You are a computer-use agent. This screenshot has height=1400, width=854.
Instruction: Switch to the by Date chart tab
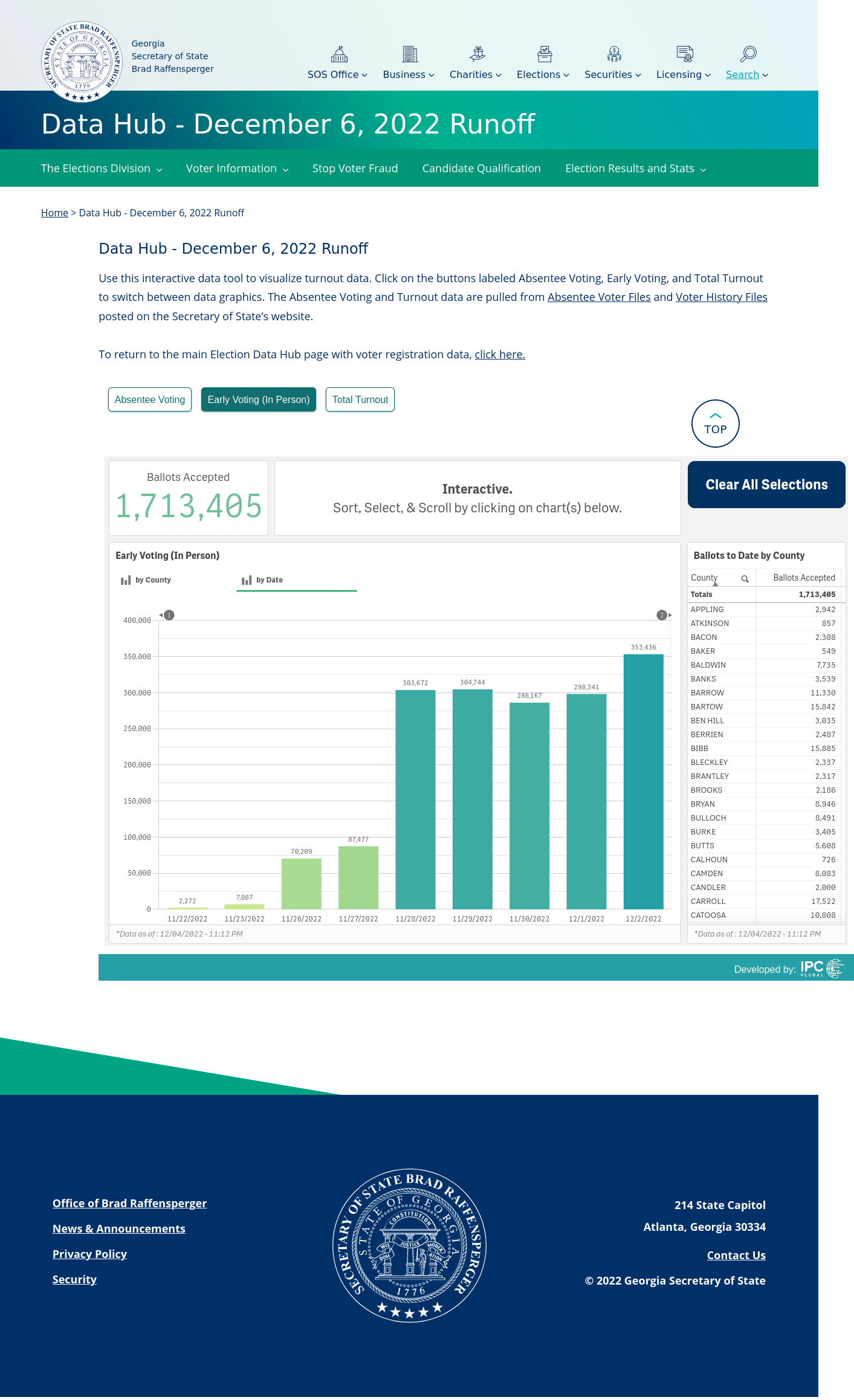coord(296,580)
